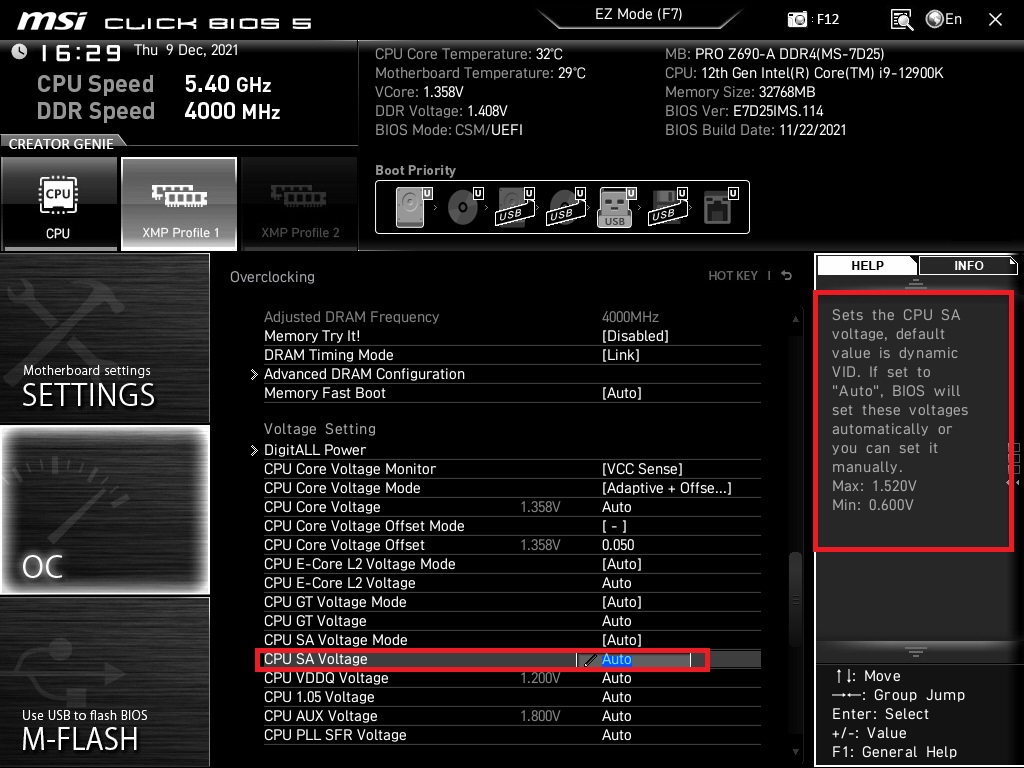Click the help panel top grip handle

tap(916, 283)
